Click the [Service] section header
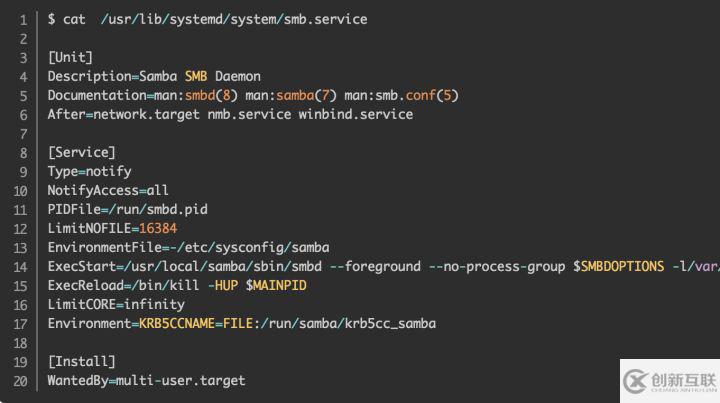 click(x=82, y=152)
